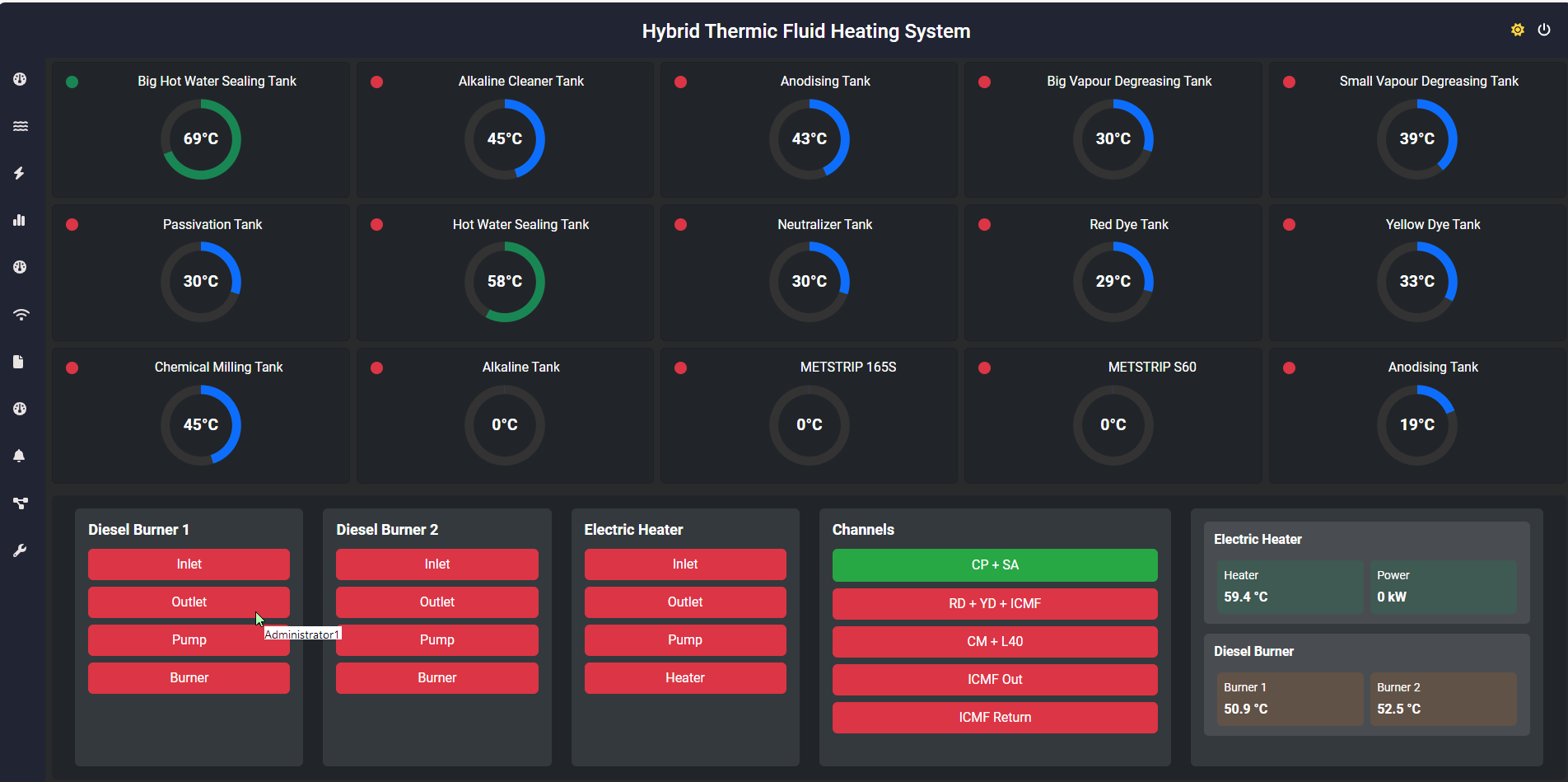Activate the Inlet on Diesel Burner 1
The image size is (1568, 782).
click(x=189, y=564)
